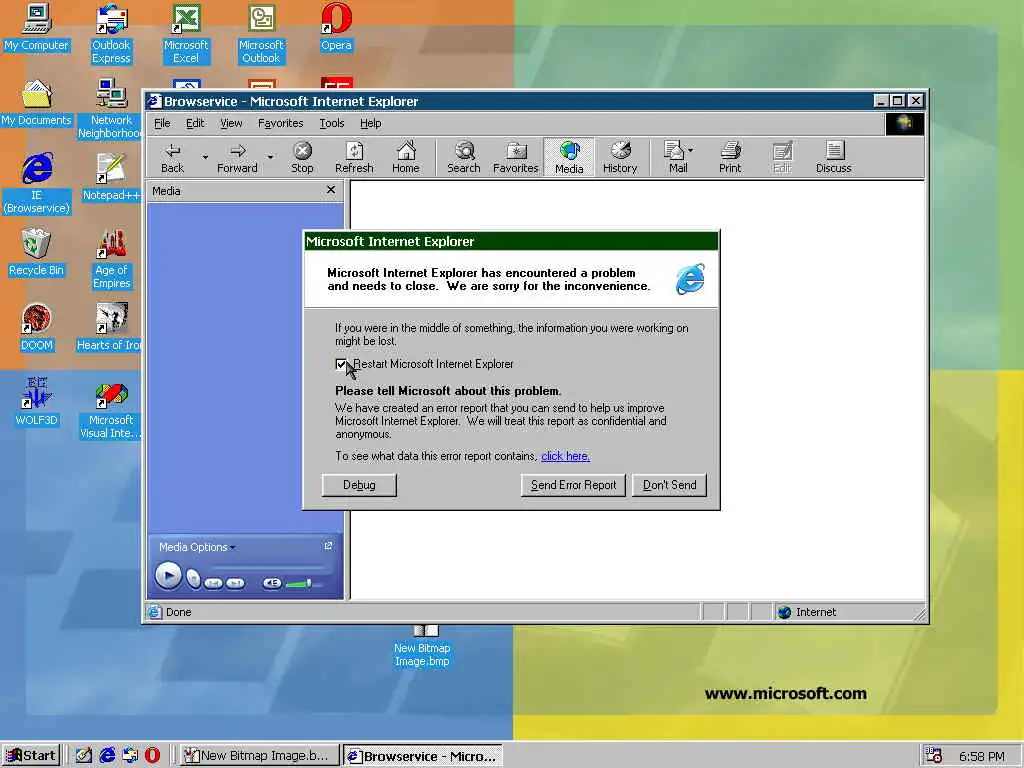Play media in the Media bar
Viewport: 1024px width, 768px height.
pyautogui.click(x=168, y=577)
